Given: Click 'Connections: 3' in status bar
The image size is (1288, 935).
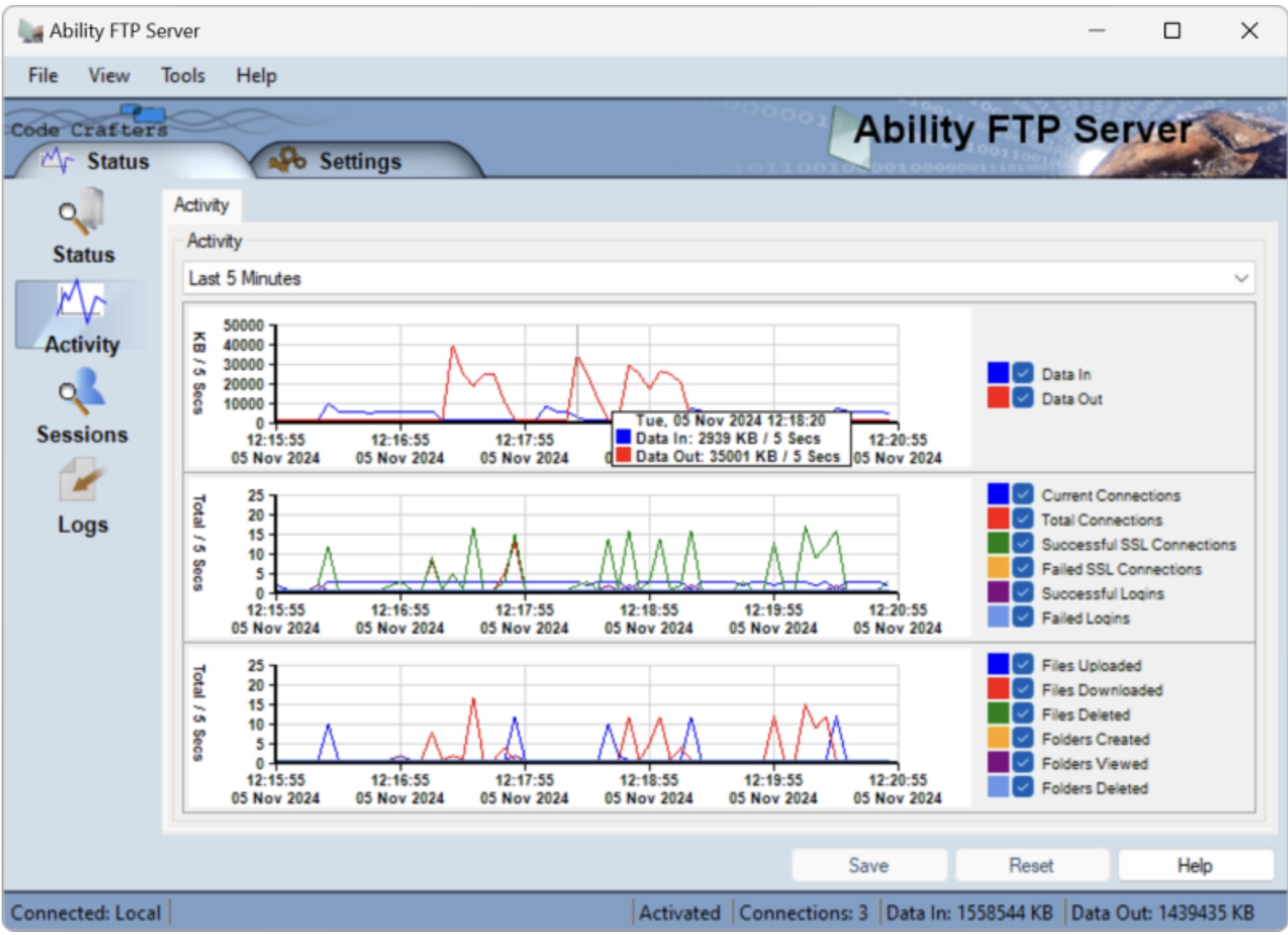Looking at the screenshot, I should (x=803, y=913).
